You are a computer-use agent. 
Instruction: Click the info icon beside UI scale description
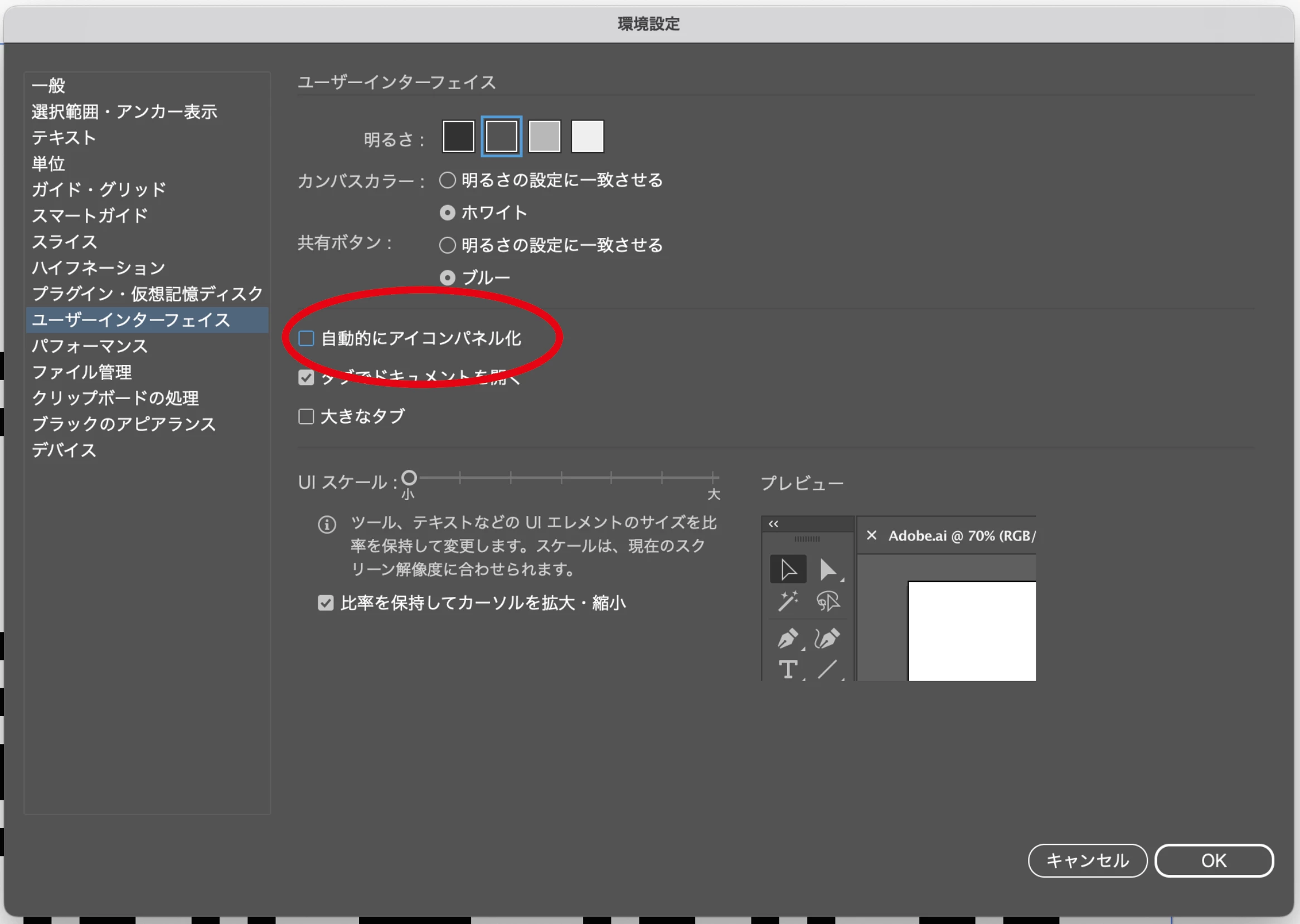click(327, 524)
